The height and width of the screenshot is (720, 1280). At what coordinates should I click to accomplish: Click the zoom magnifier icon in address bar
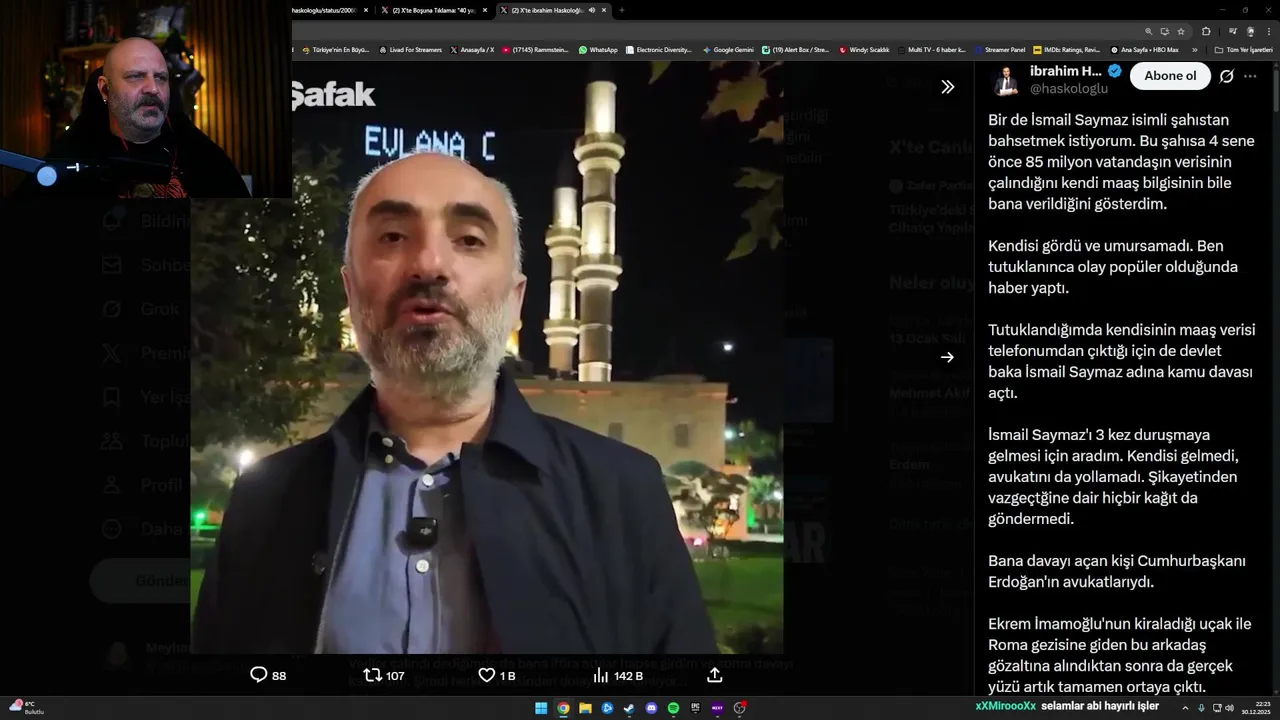click(x=1149, y=31)
